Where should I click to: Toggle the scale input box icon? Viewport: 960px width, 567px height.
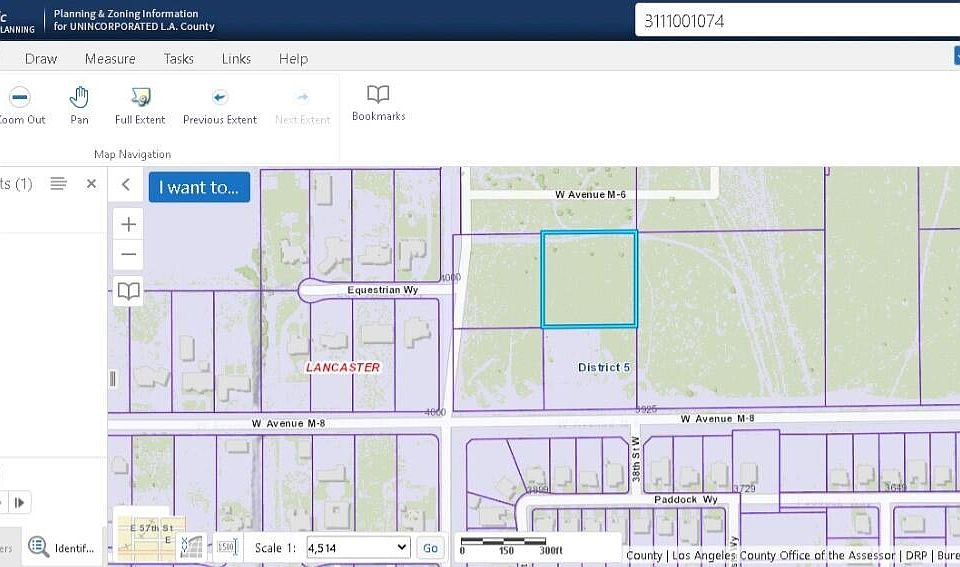226,546
